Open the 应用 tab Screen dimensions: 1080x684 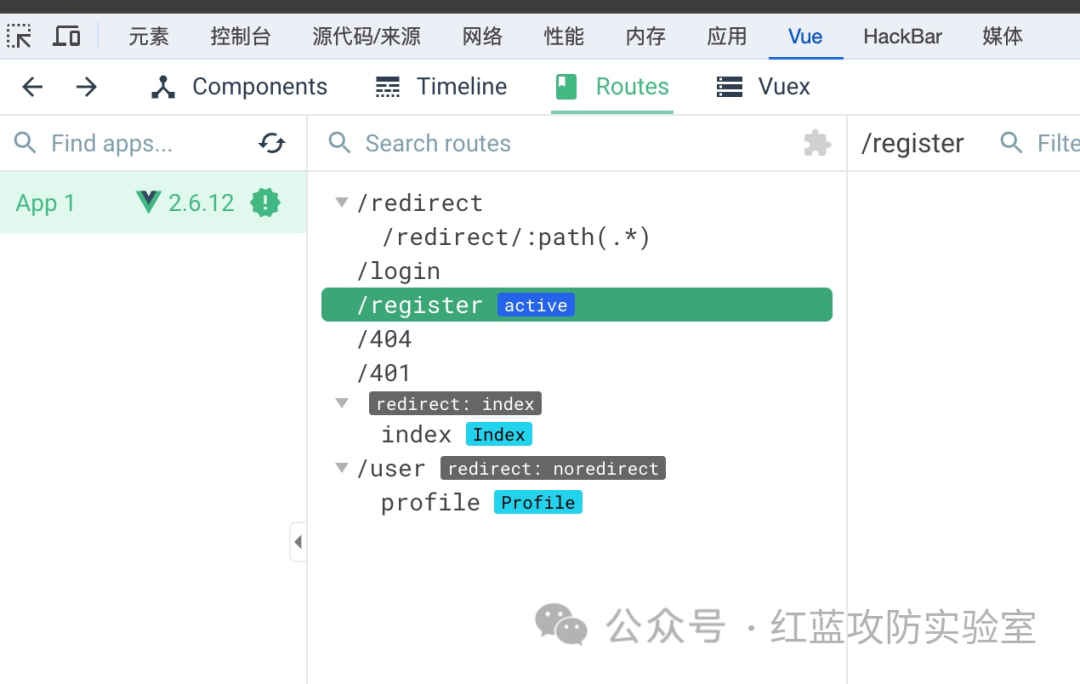click(727, 36)
